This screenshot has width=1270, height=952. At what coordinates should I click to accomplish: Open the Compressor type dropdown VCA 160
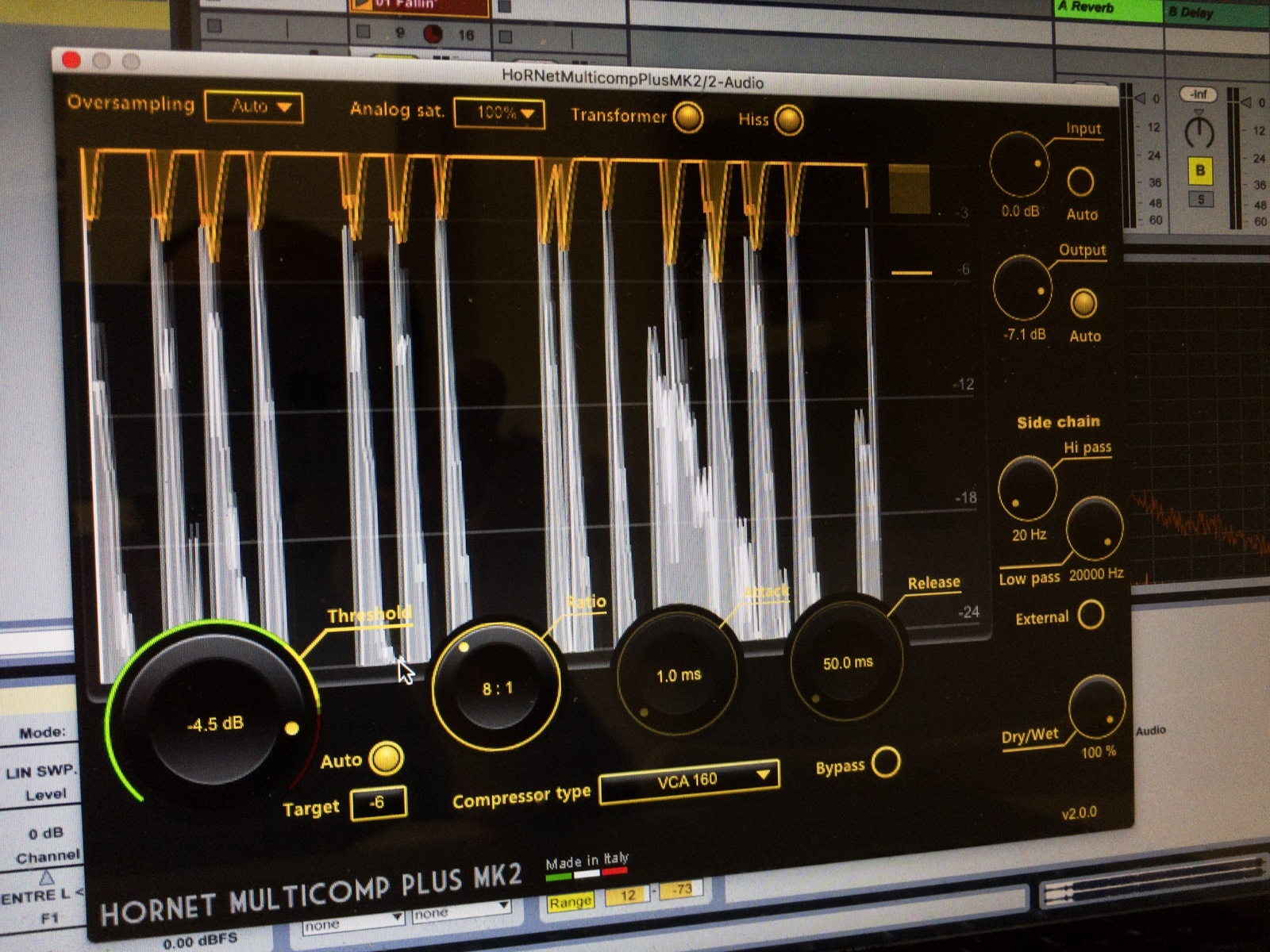[x=689, y=781]
